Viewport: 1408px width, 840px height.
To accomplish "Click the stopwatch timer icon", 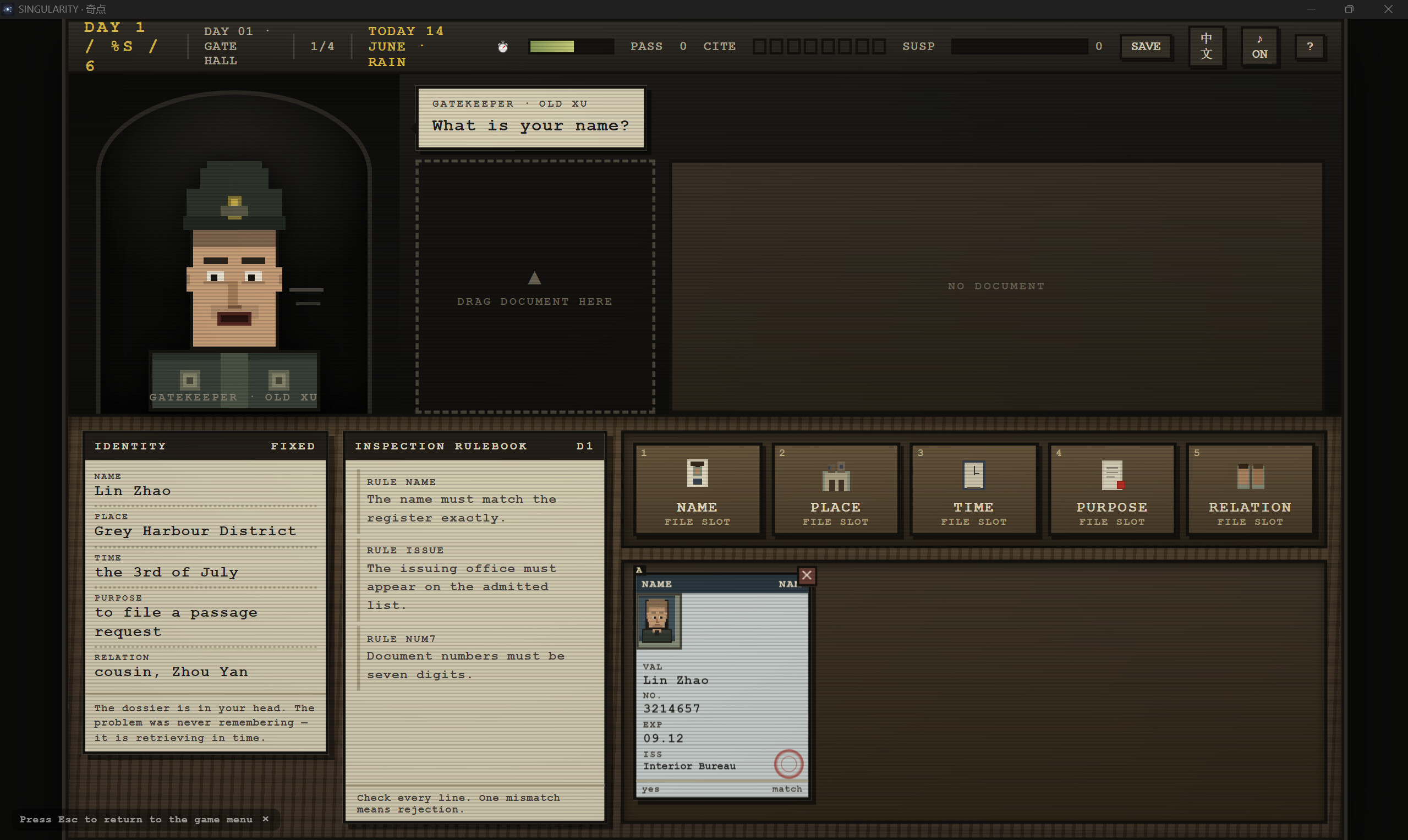I will click(503, 46).
